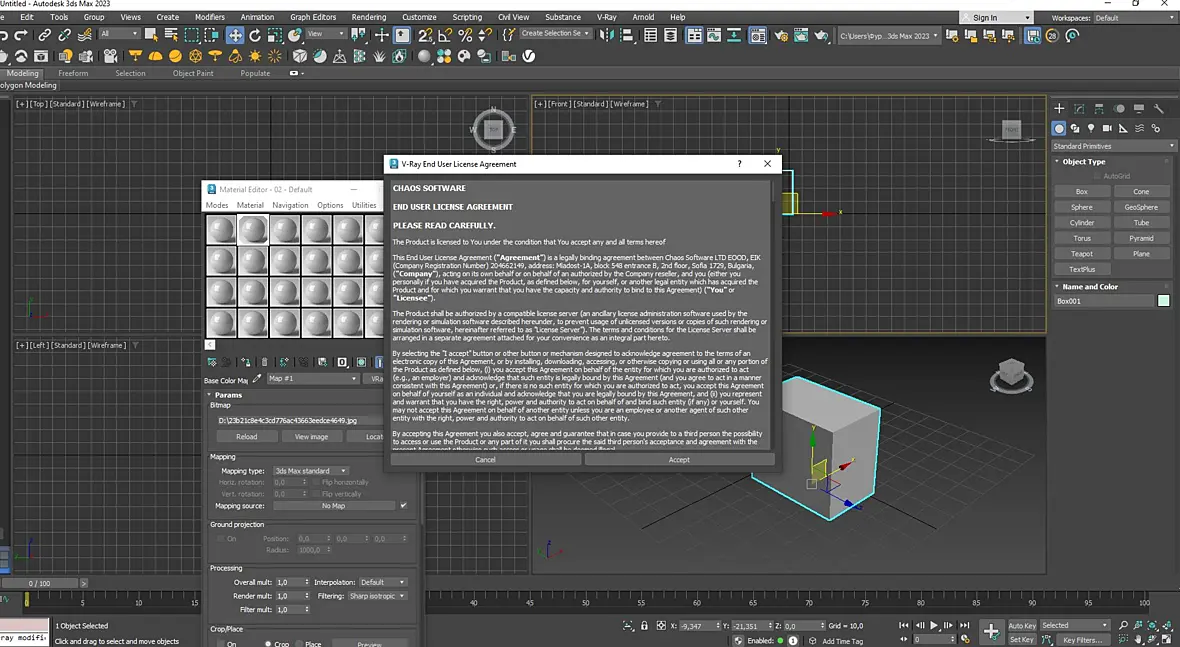This screenshot has height=647, width=1180.
Task: Toggle the Angle Snap icon
Action: tap(445, 35)
